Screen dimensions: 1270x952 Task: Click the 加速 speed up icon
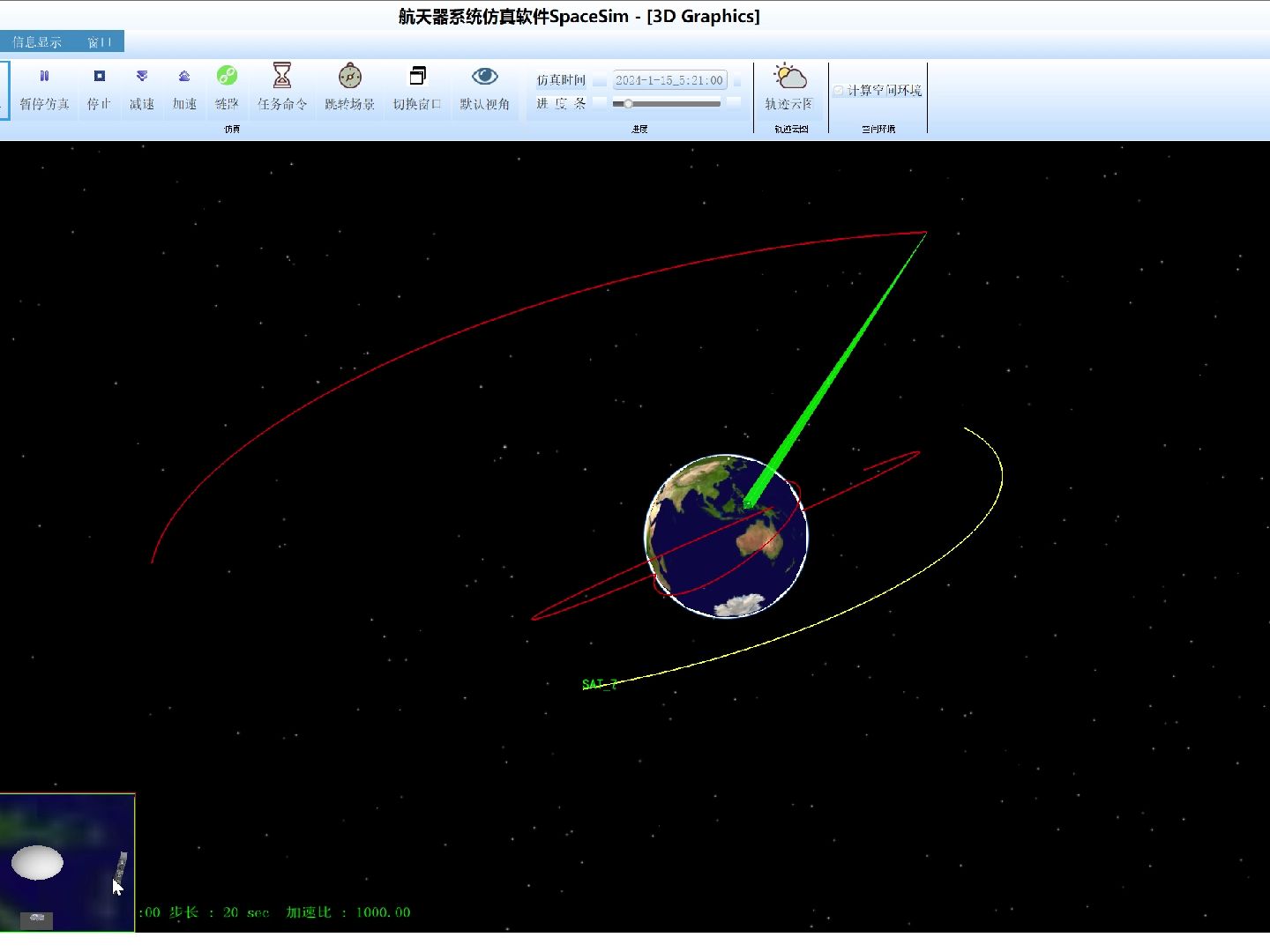(x=184, y=88)
